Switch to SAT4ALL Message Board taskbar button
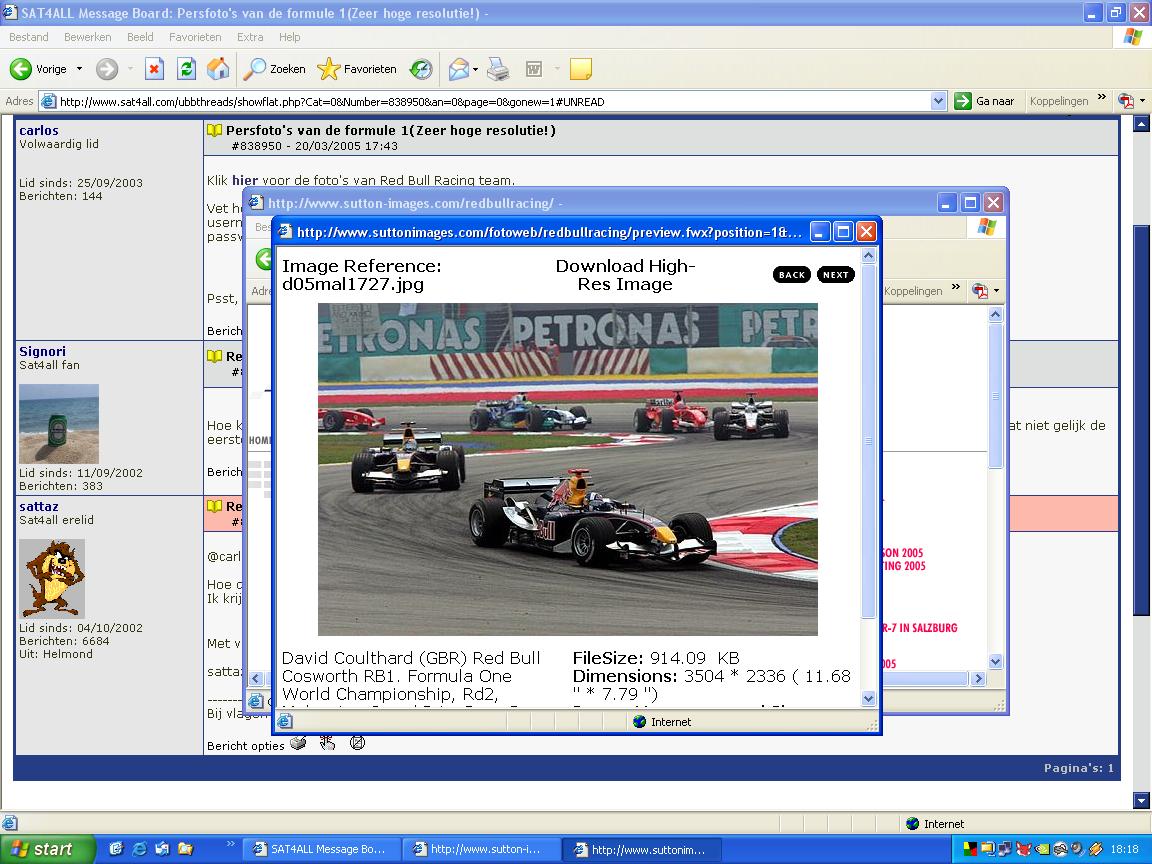 pyautogui.click(x=322, y=849)
